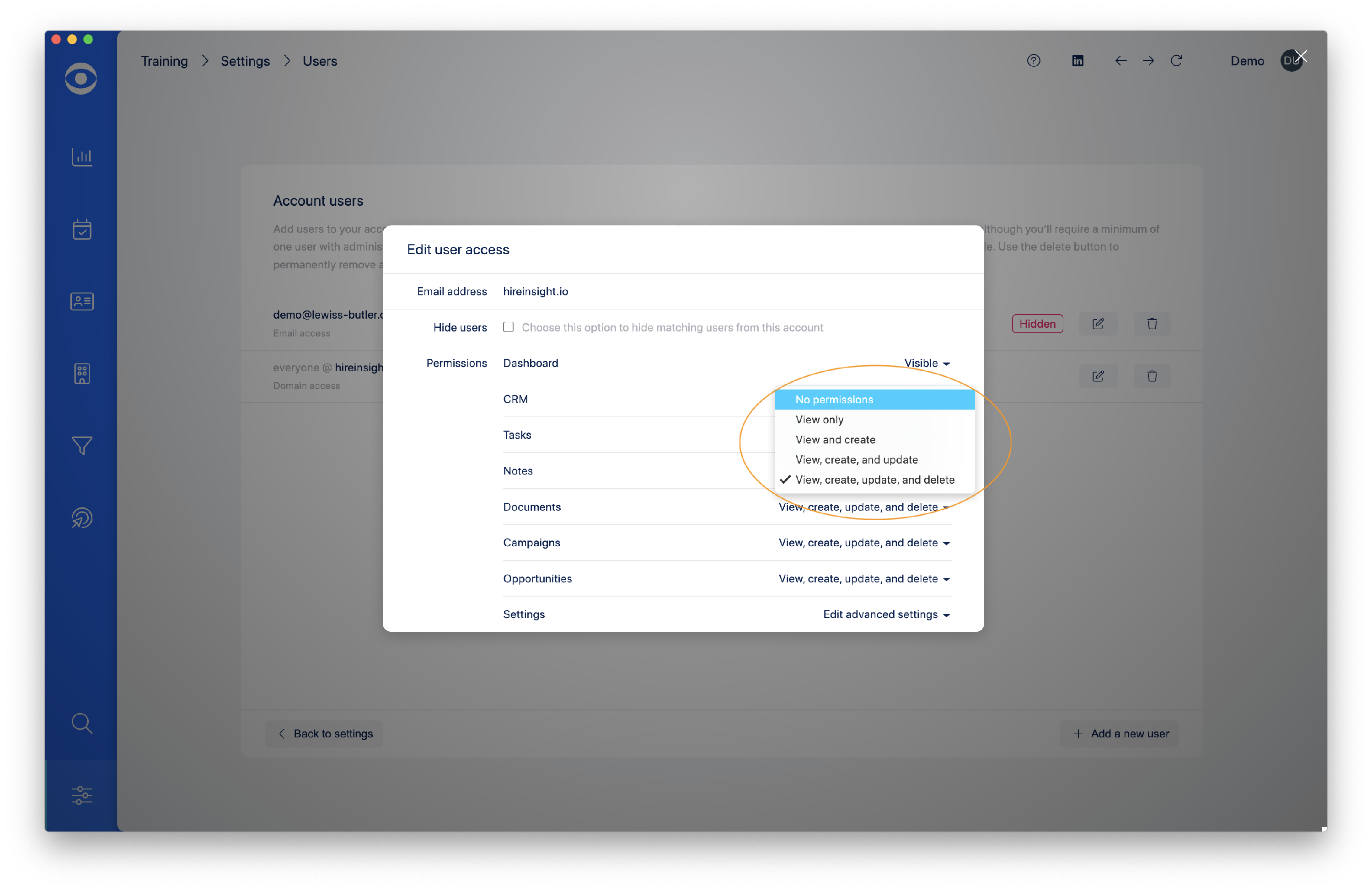1372x891 pixels.
Task: Click the reload icon in the header
Action: point(1177,61)
